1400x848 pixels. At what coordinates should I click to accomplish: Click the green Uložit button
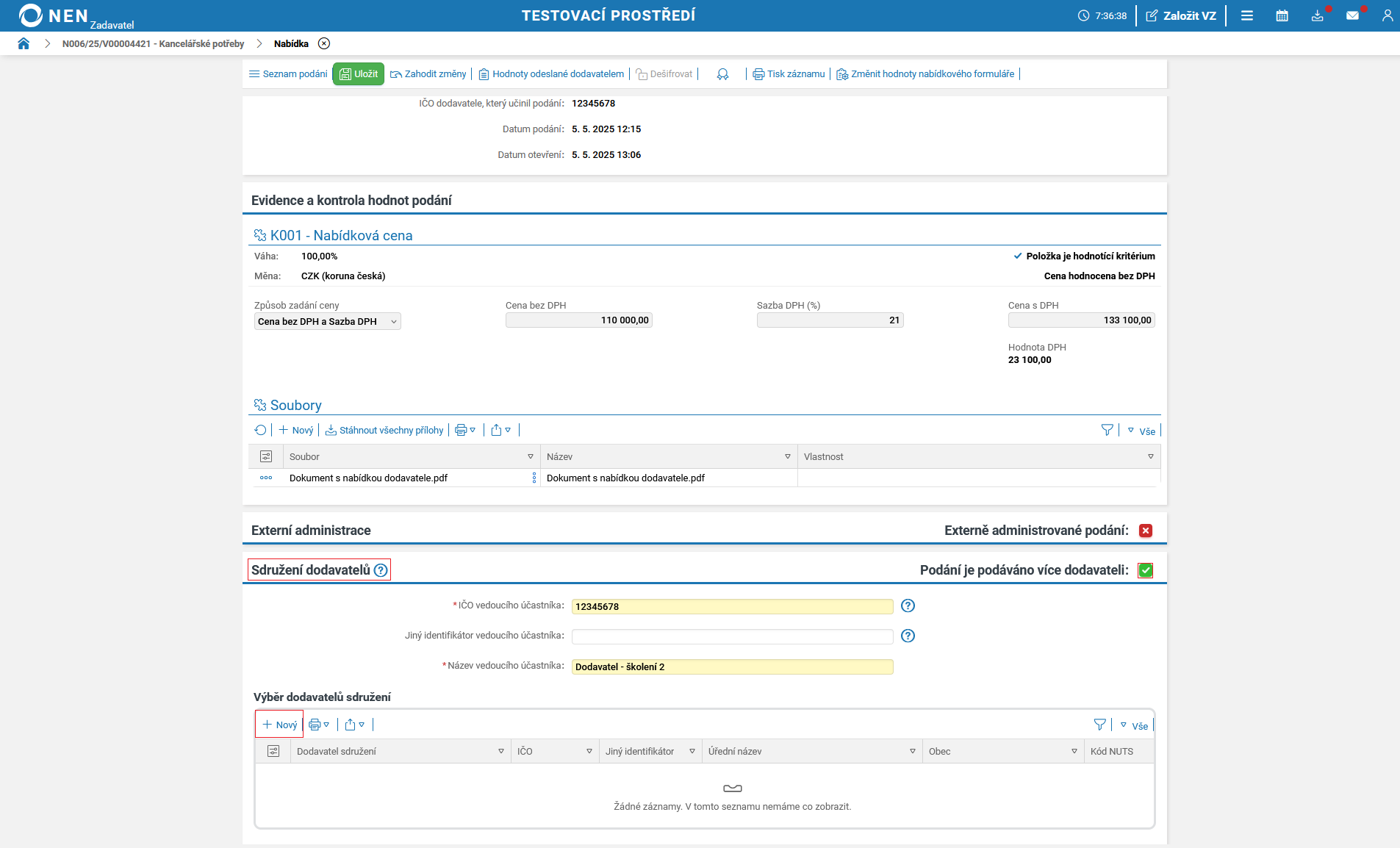(x=359, y=74)
